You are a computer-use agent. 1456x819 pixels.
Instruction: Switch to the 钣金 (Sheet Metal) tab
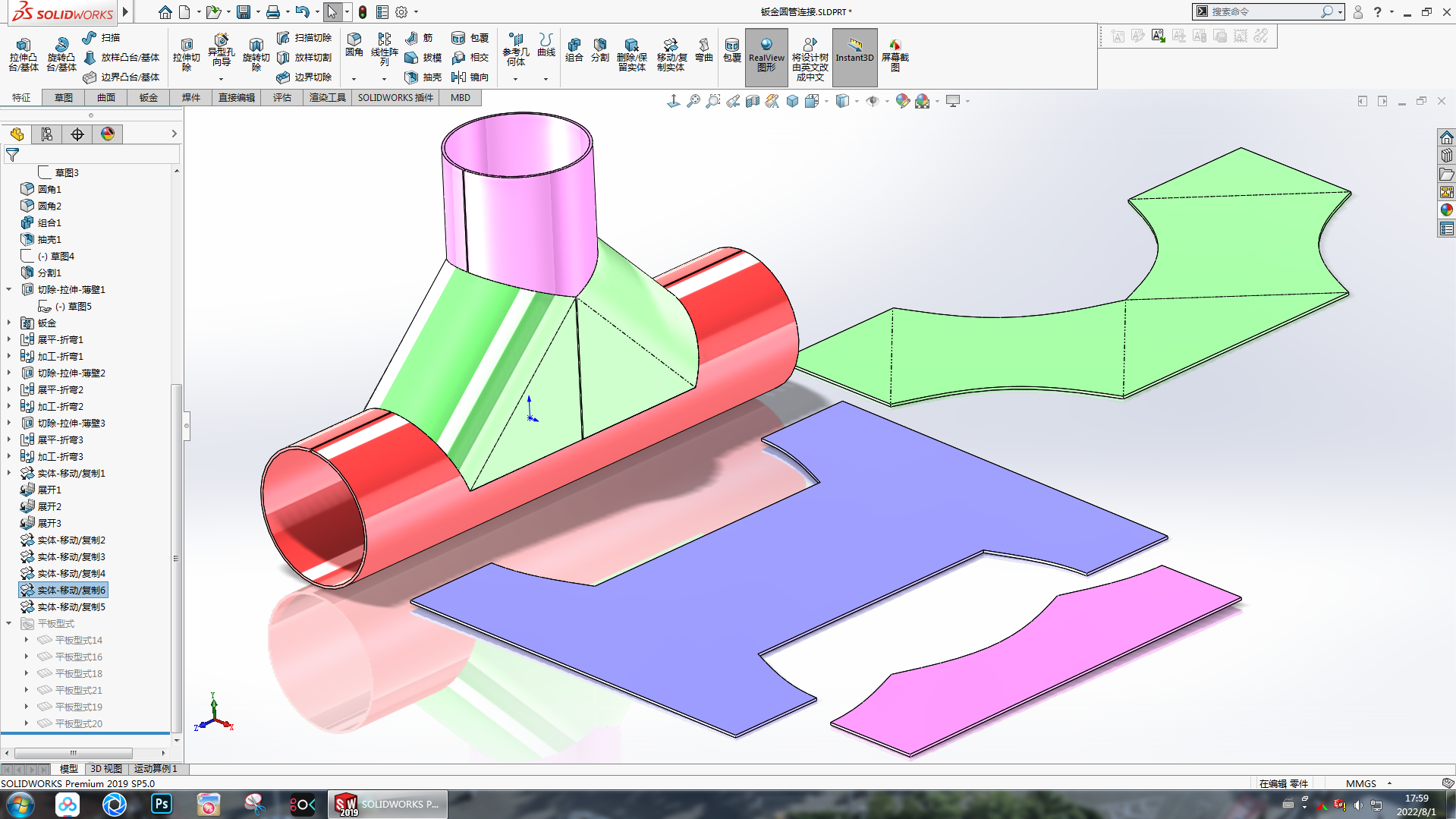pyautogui.click(x=149, y=97)
